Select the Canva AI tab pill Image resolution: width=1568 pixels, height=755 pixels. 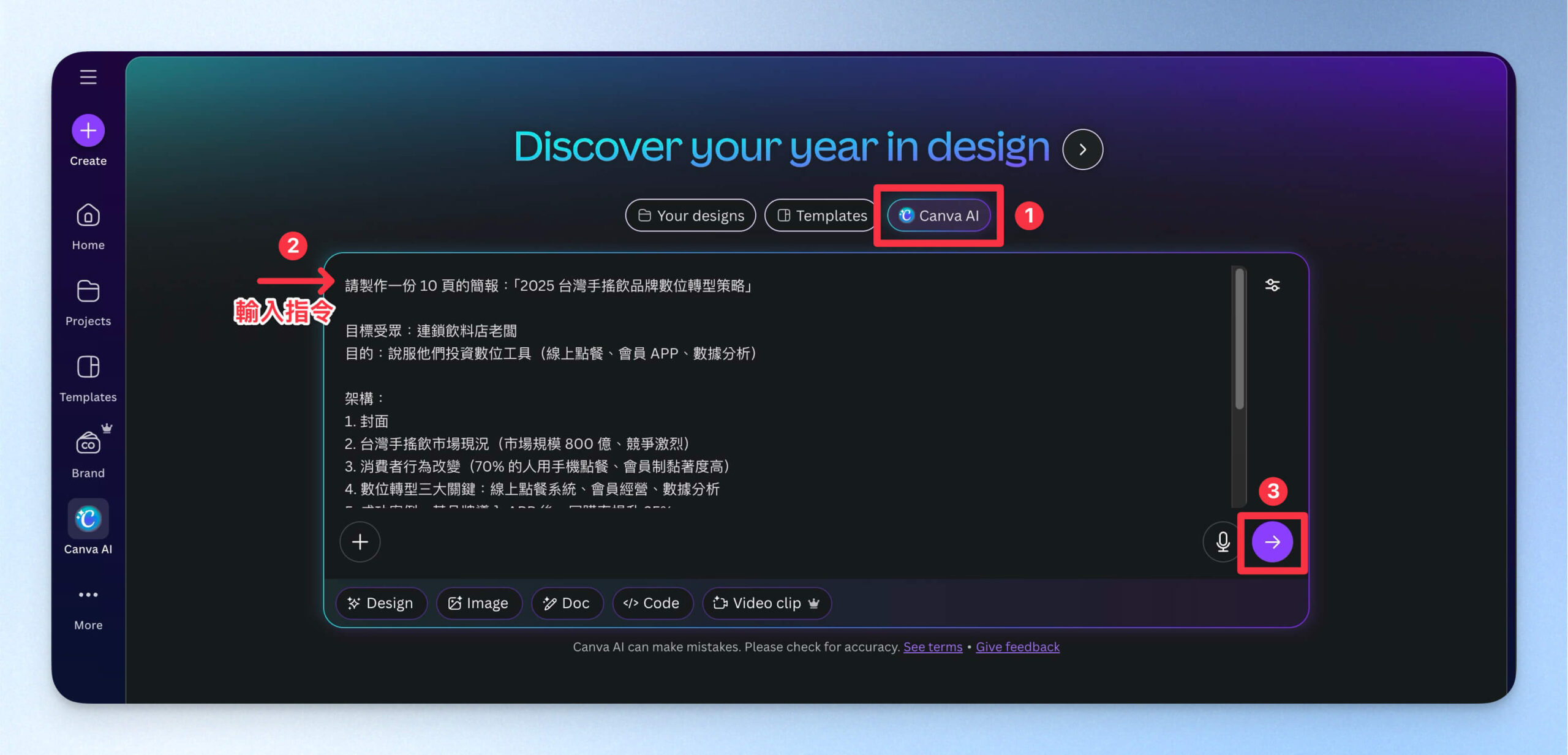click(x=938, y=216)
